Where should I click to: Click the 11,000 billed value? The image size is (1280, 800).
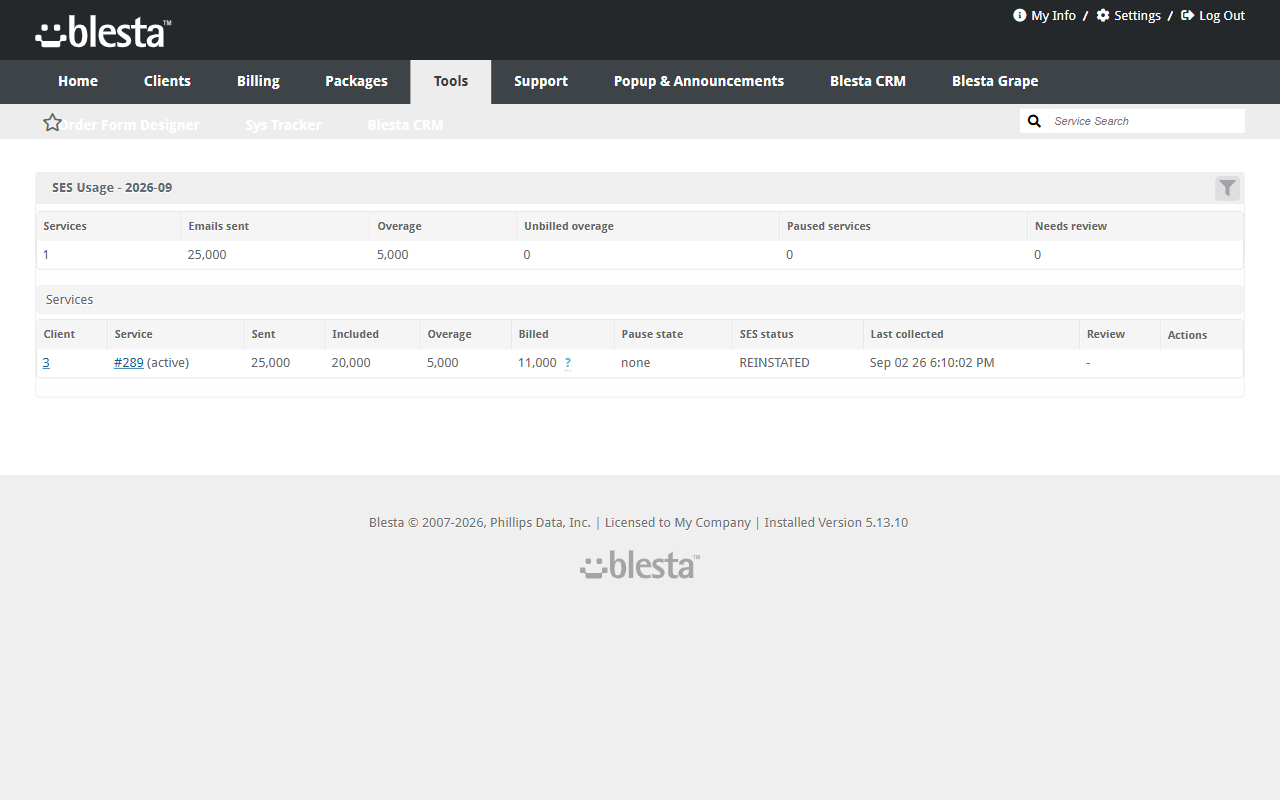tap(537, 363)
